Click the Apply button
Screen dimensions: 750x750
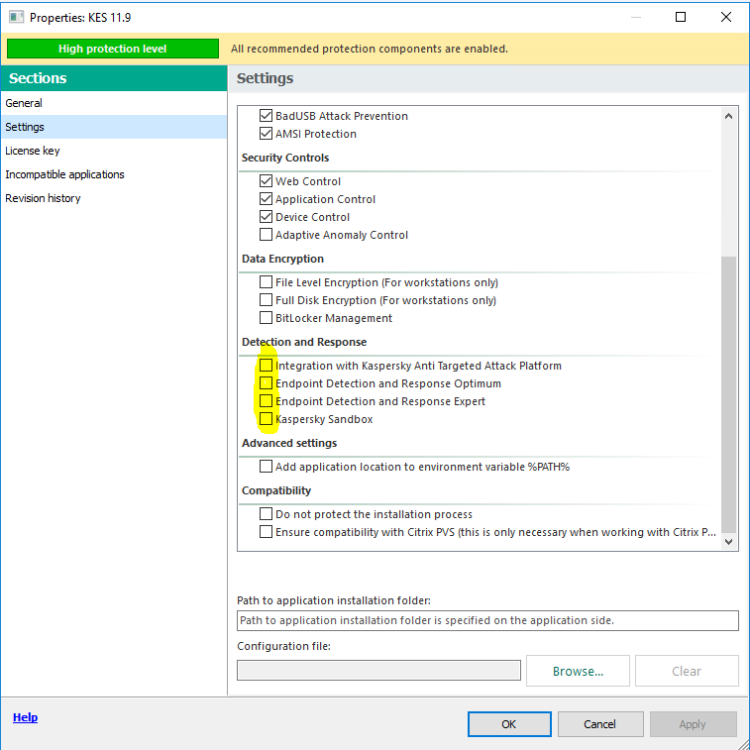[x=693, y=724]
